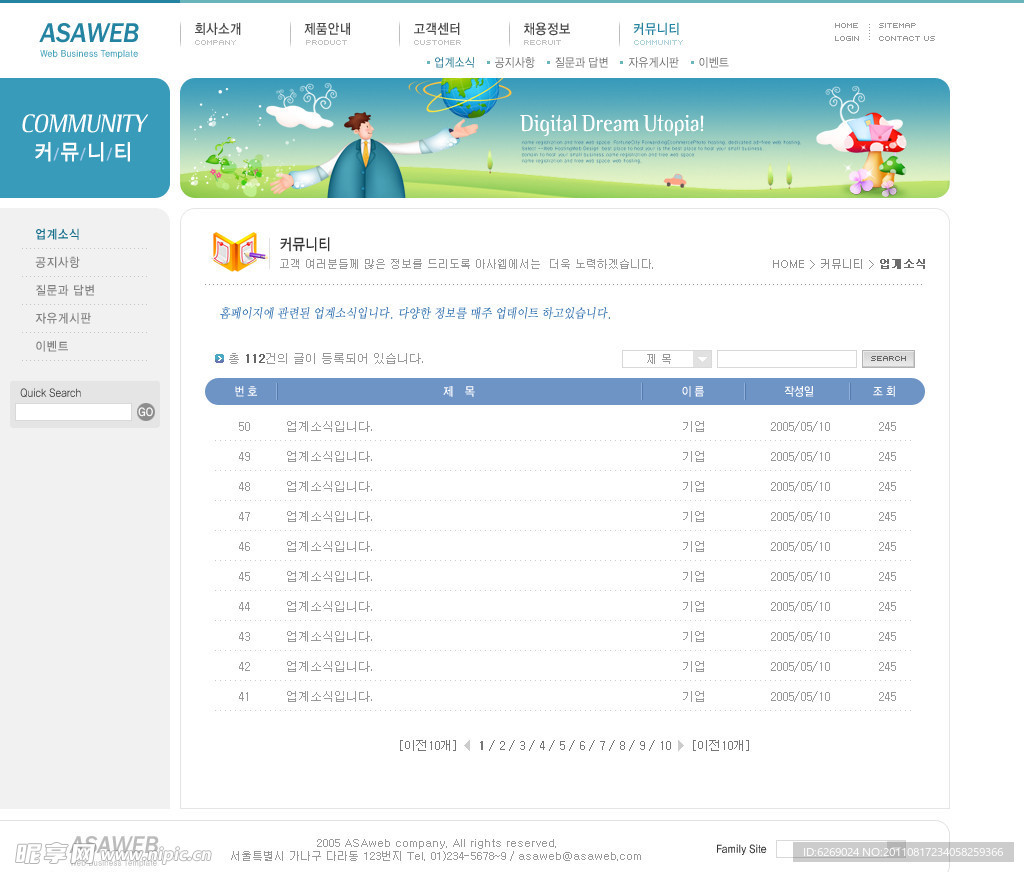Open the SITEMAP link
Screen dimensions: 1024x872
click(897, 25)
